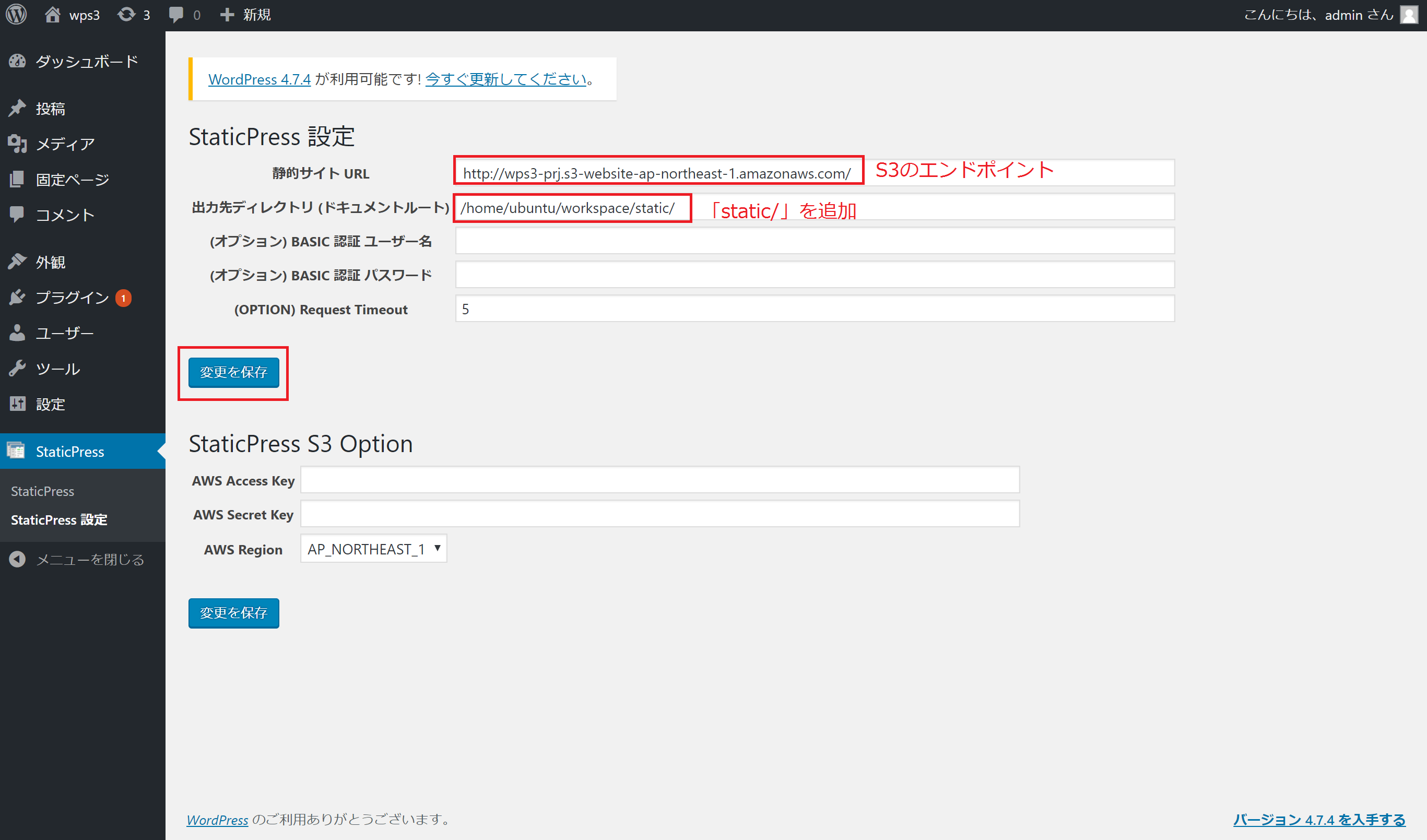Image resolution: width=1427 pixels, height=840 pixels.
Task: Open the StaticPress 設定 submenu entry
Action: pyautogui.click(x=59, y=519)
